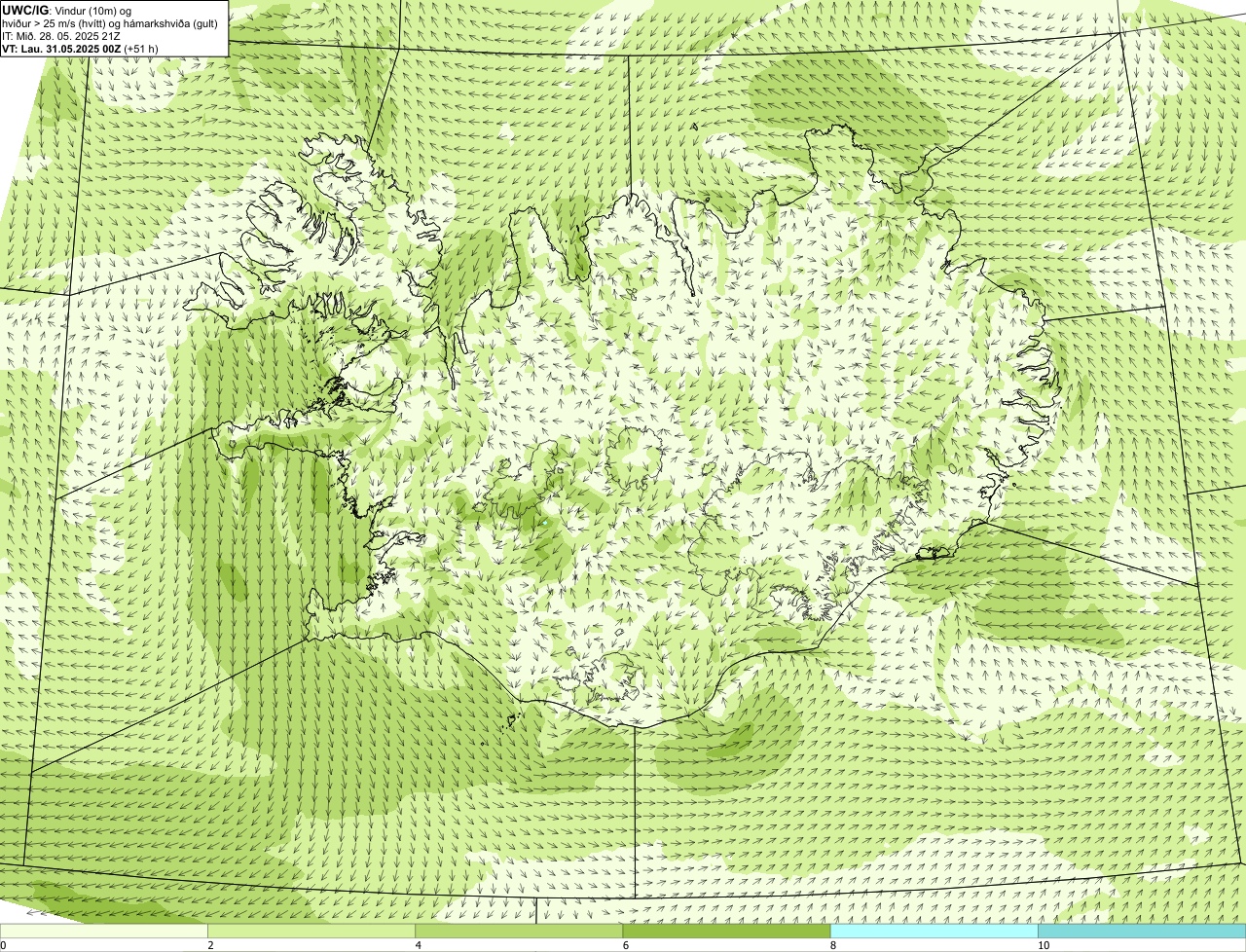Click the 4–6 m/s legend color band
The image size is (1246, 952).
coord(519,932)
